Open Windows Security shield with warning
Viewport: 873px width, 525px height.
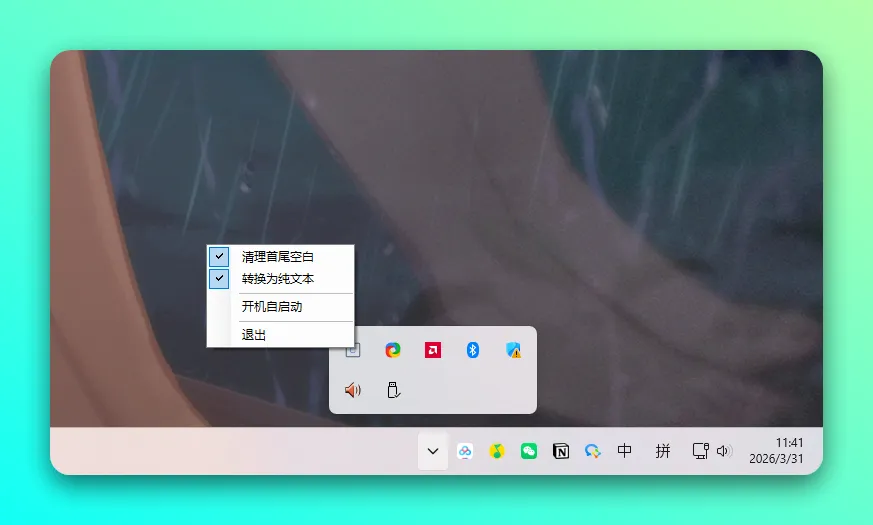click(513, 350)
